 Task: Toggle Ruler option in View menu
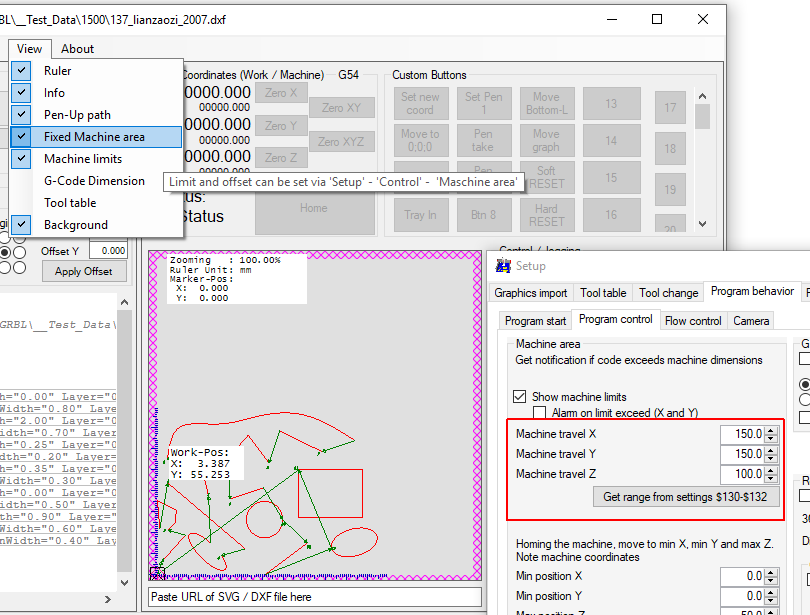point(58,71)
